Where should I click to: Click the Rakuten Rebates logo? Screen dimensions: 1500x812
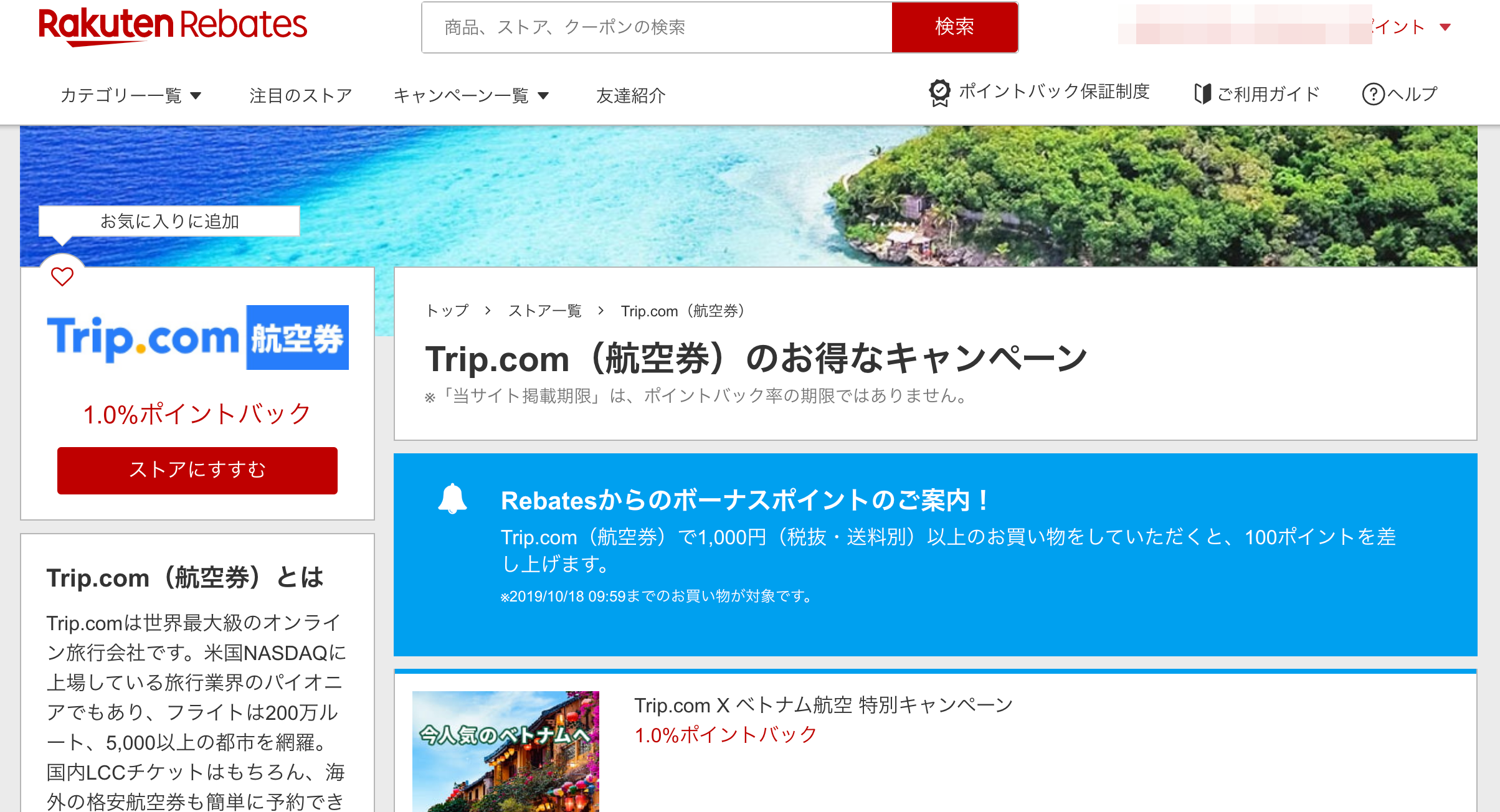coord(173,26)
